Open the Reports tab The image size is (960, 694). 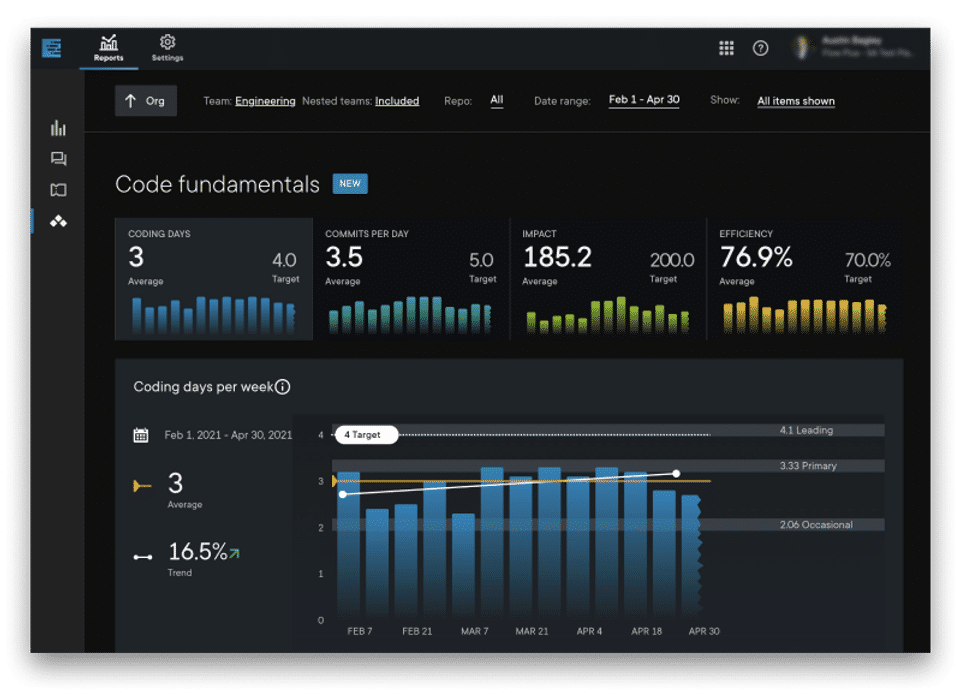pyautogui.click(x=108, y=48)
